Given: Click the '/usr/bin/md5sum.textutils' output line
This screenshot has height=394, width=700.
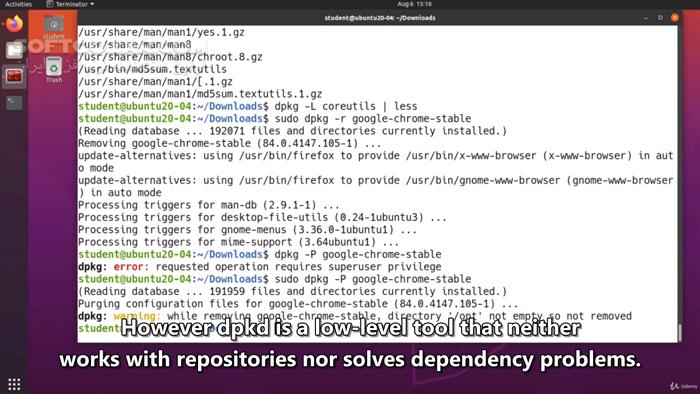Looking at the screenshot, I should (x=152, y=69).
